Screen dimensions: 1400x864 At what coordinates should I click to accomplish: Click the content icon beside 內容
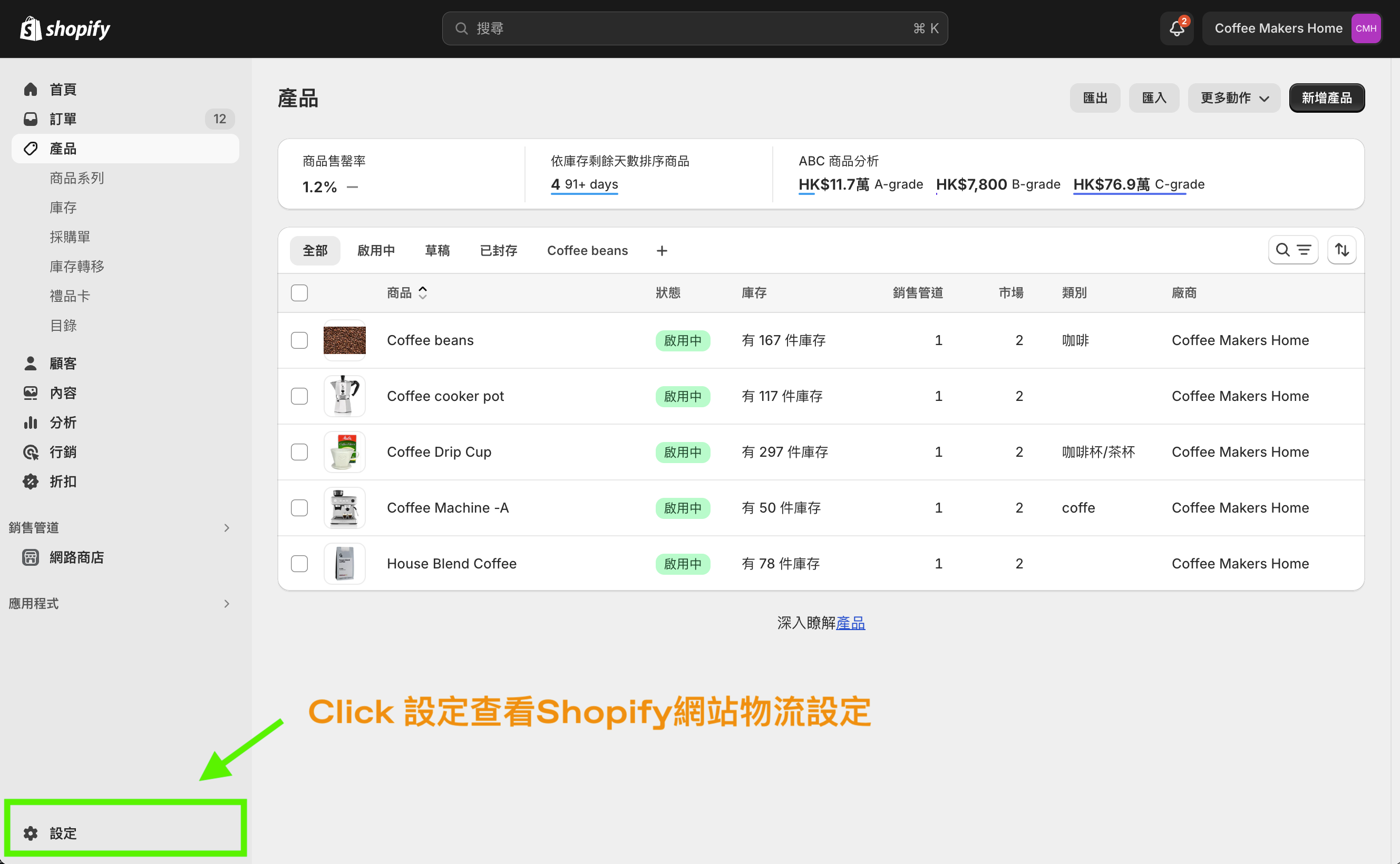pos(30,393)
